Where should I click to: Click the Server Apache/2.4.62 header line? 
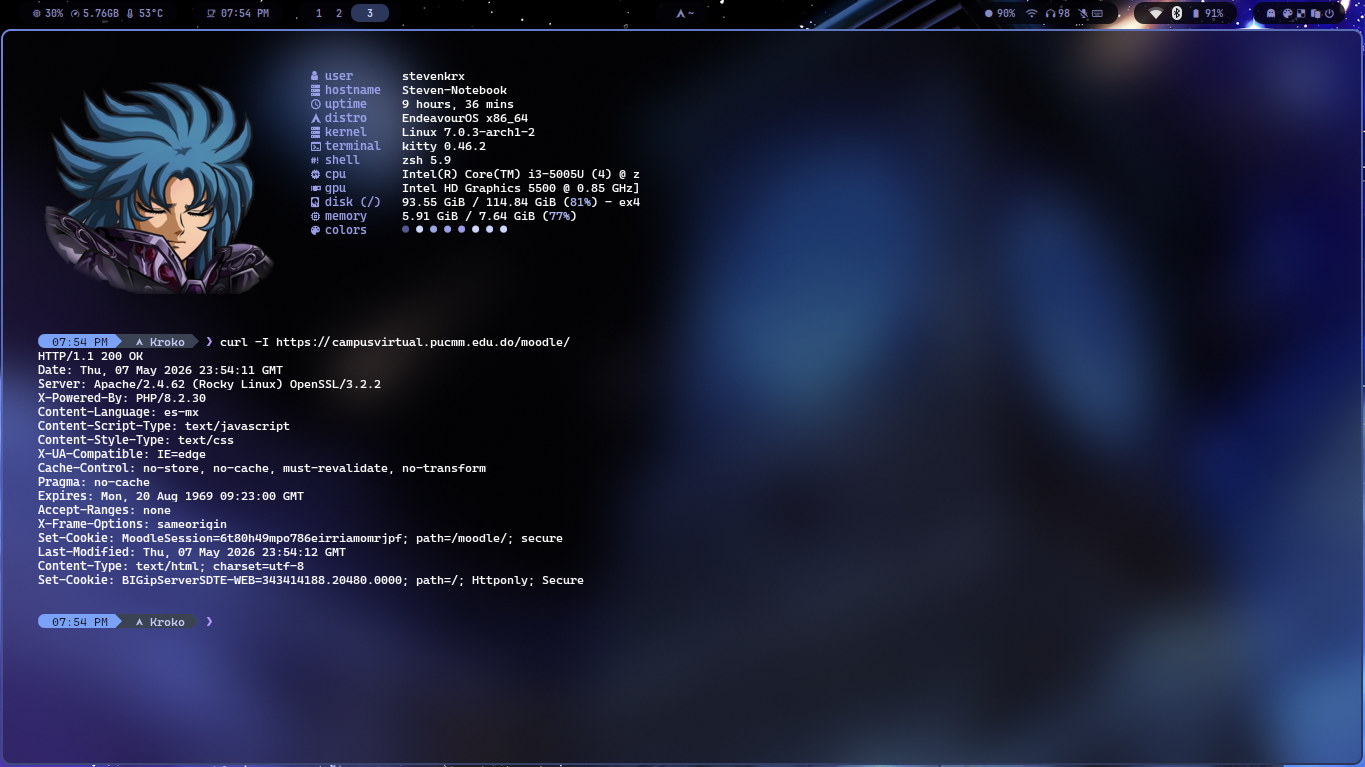coord(209,384)
